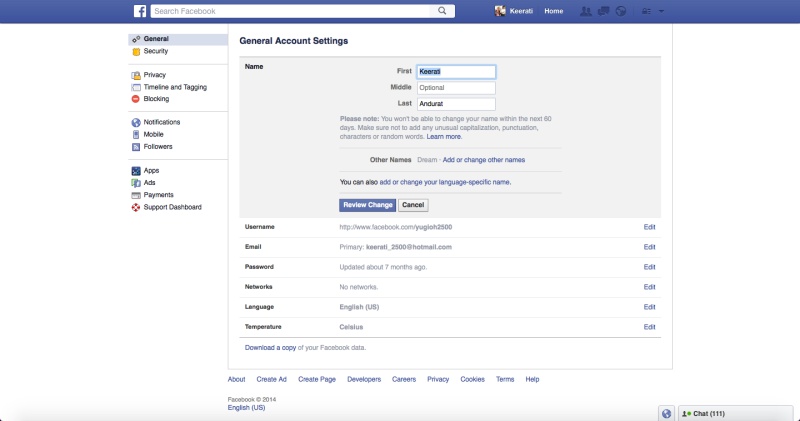Click the Celsius temperature value
The image size is (800, 421).
click(x=351, y=327)
